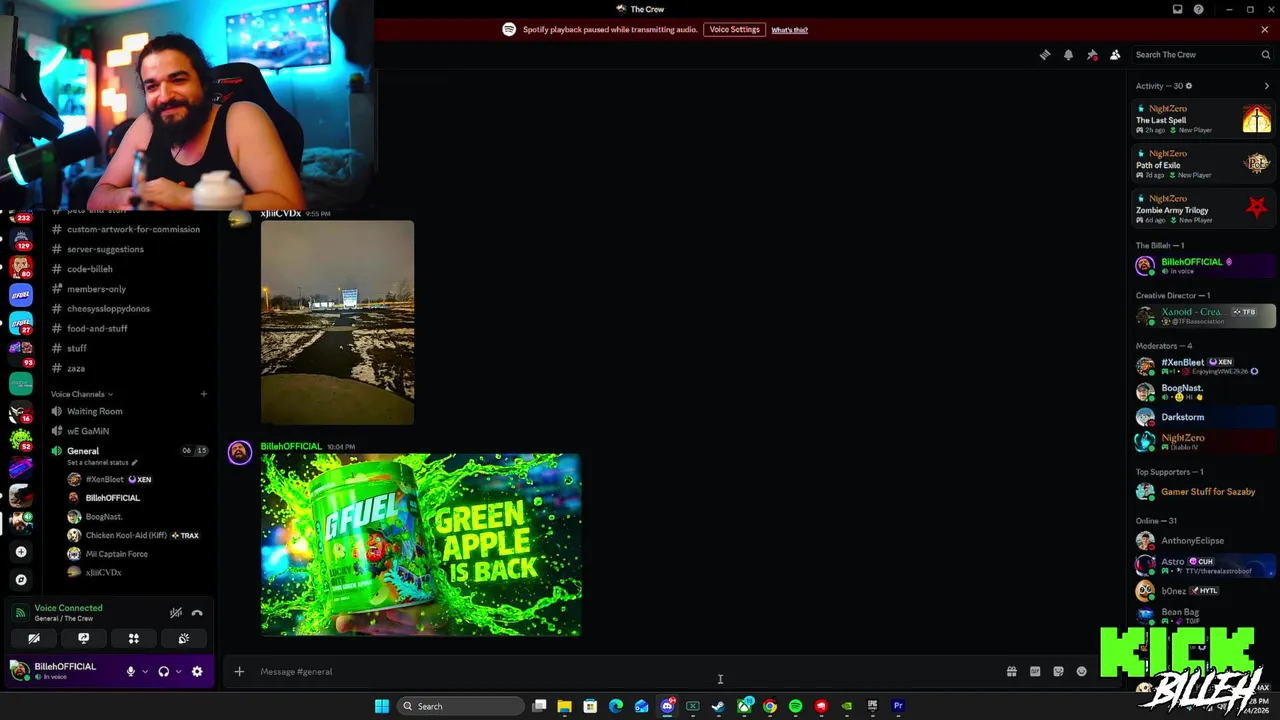Select Gamer Stuff for Sazaby member
This screenshot has width=1280, height=720.
tap(1204, 492)
